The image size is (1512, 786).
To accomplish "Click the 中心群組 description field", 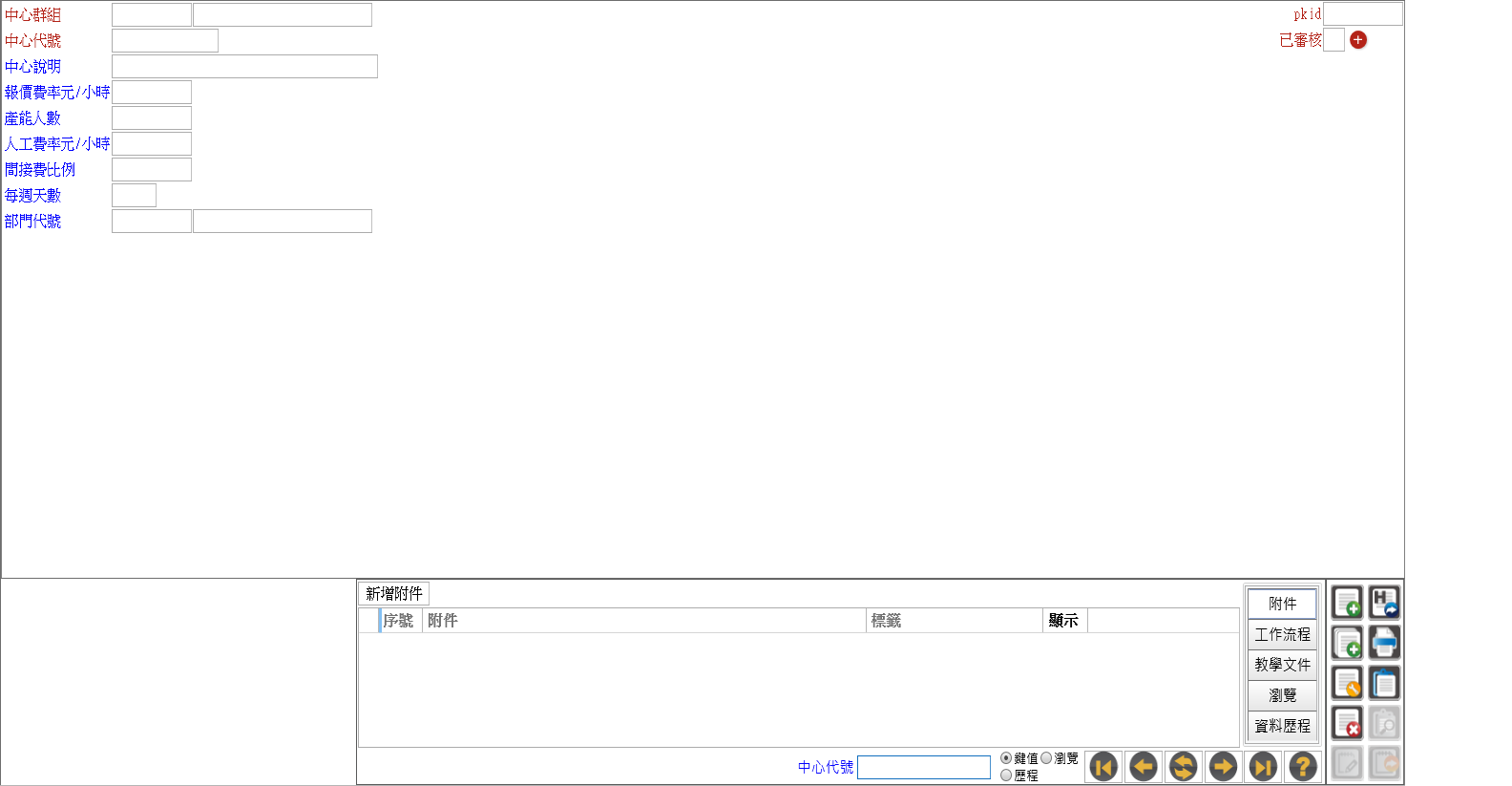I will coord(283,14).
